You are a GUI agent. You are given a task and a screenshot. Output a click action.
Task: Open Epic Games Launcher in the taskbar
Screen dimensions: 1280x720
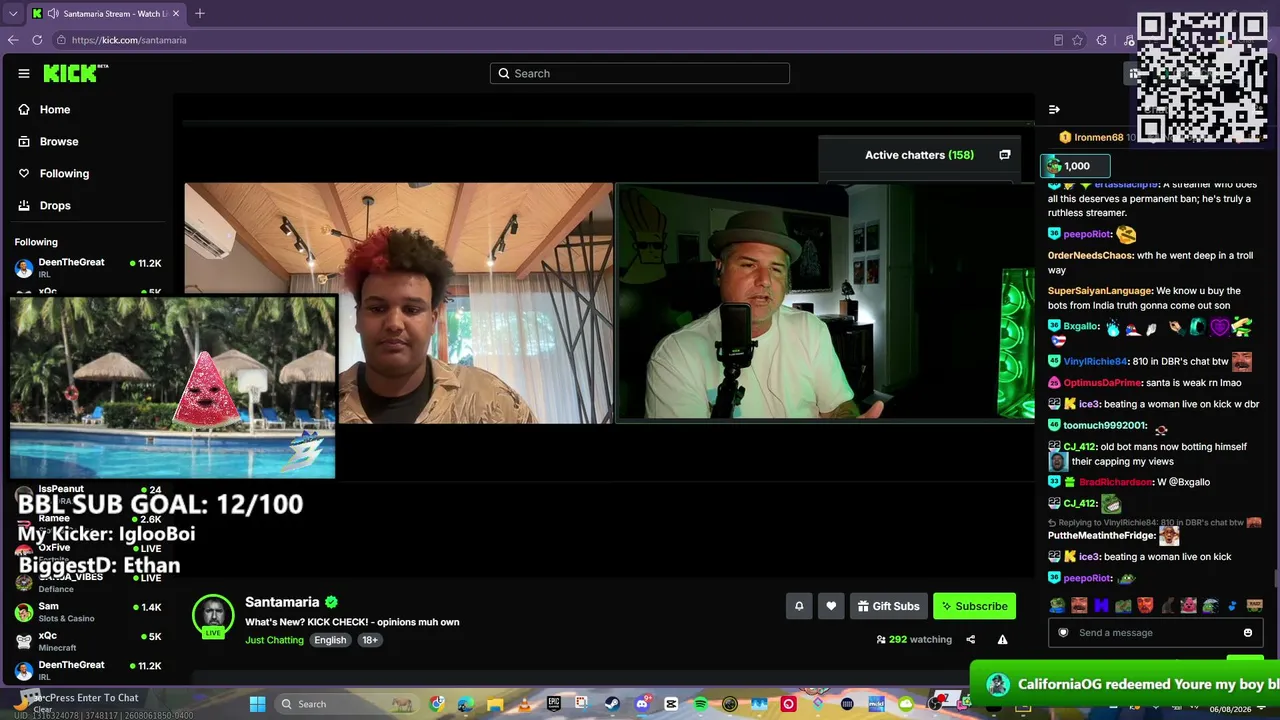[554, 704]
